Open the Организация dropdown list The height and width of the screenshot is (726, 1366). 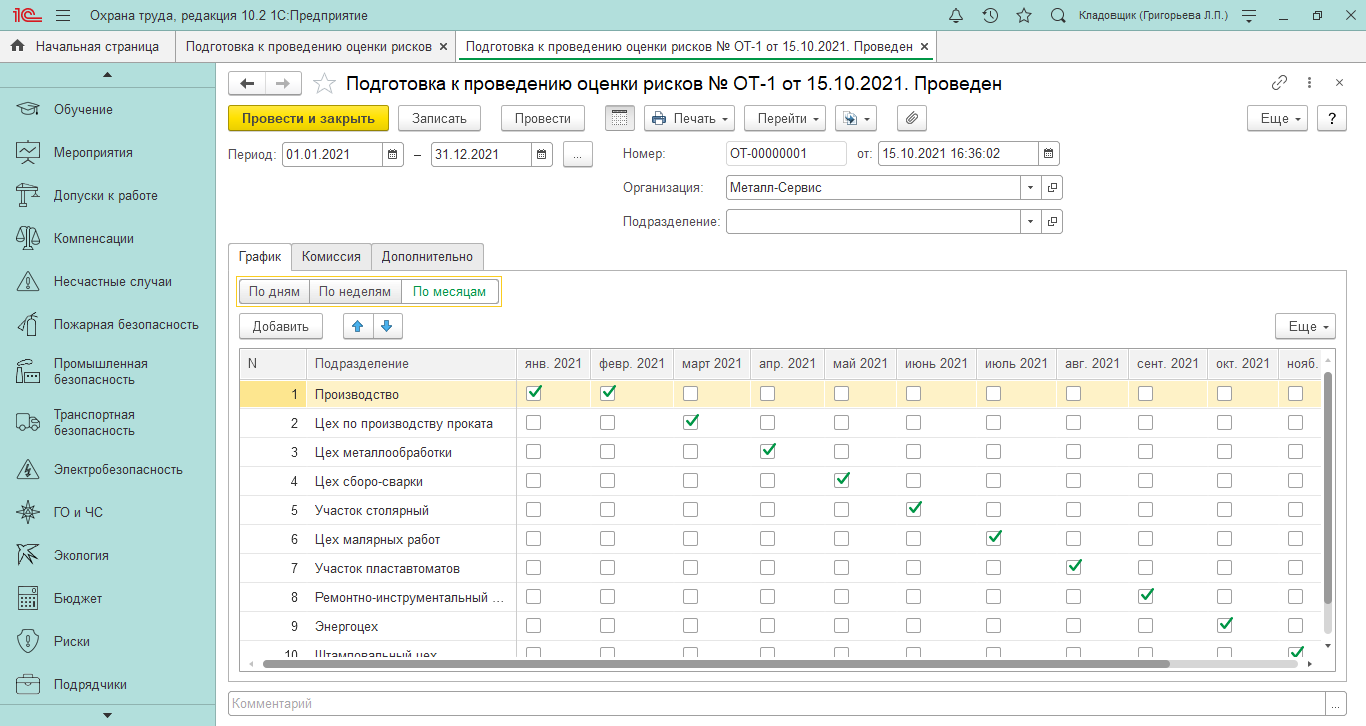1030,187
